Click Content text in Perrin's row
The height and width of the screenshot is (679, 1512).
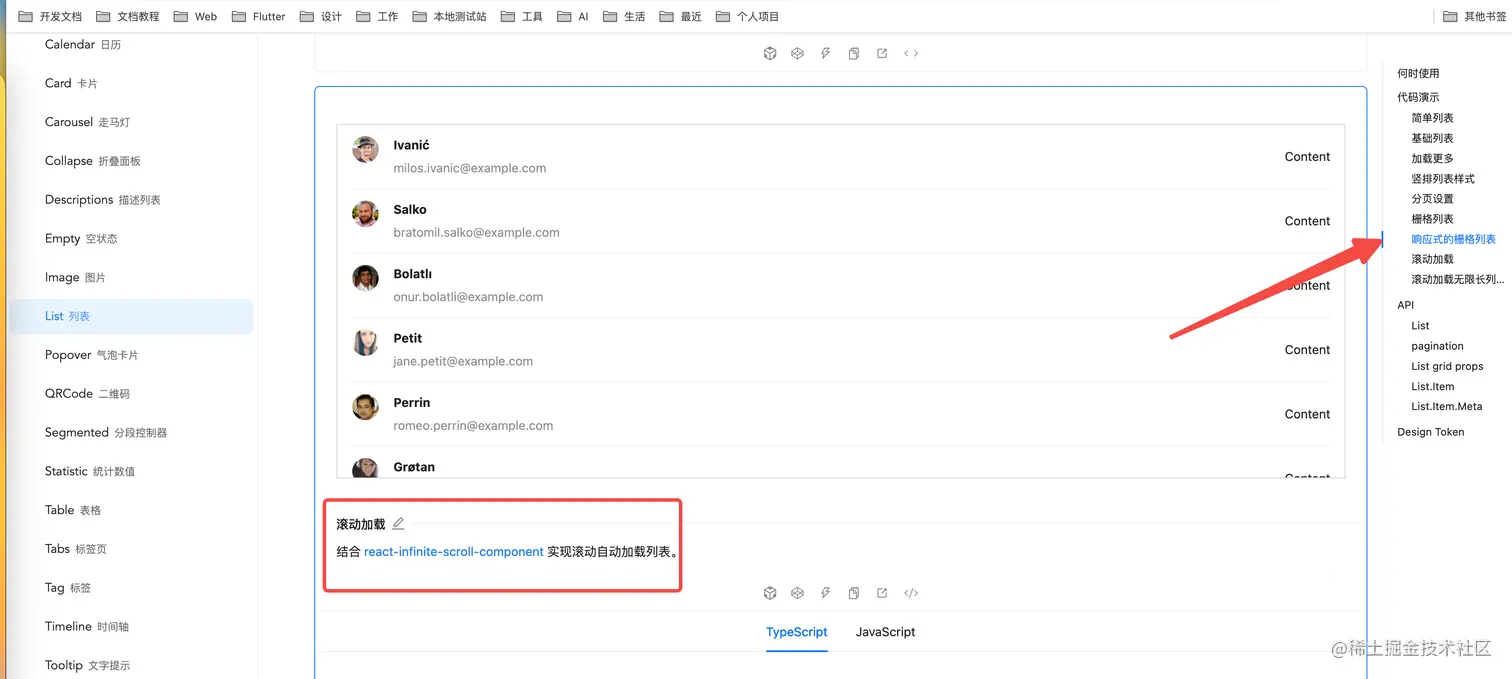click(1307, 414)
